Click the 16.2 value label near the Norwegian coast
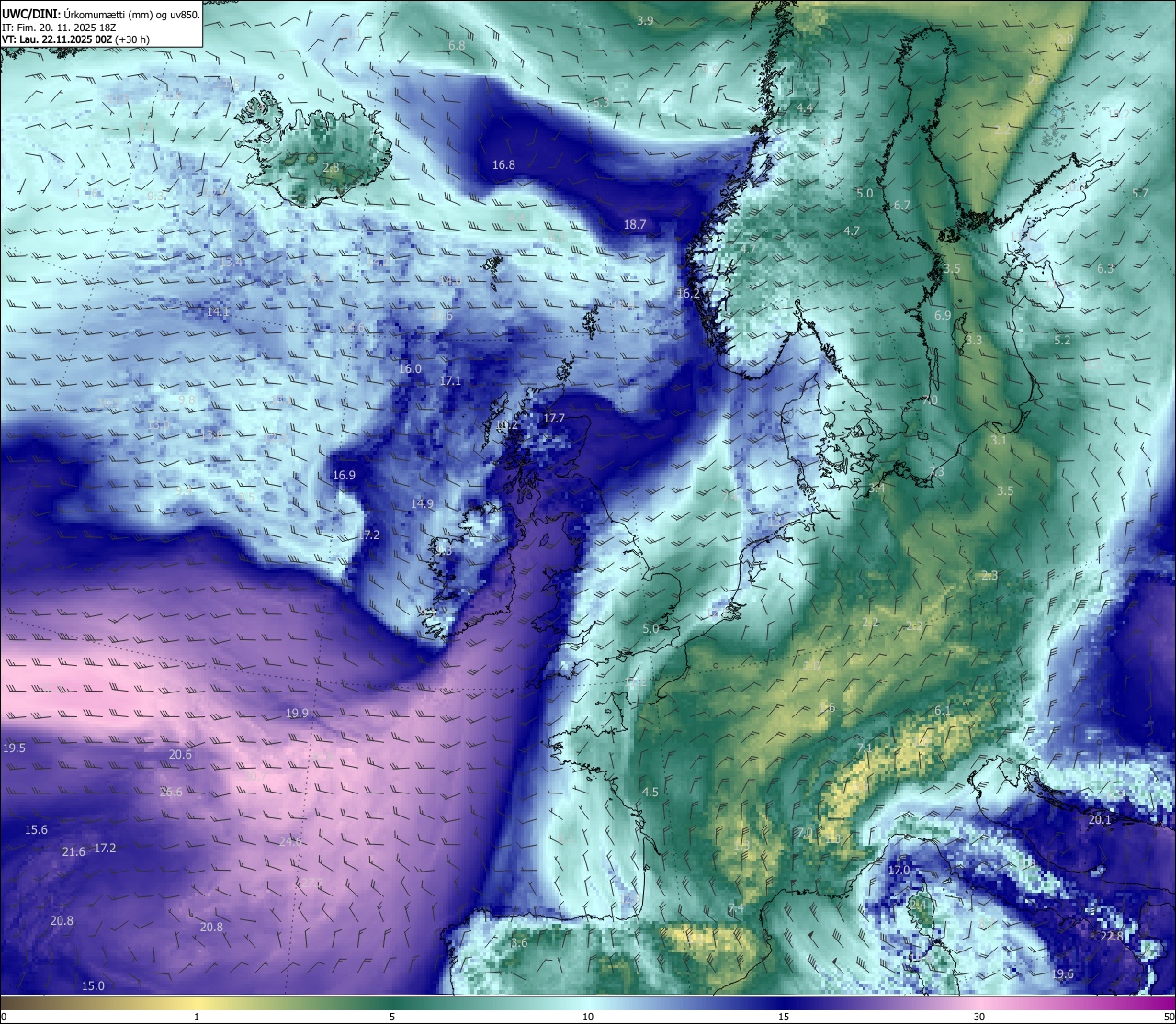Viewport: 1176px width, 1024px height. [688, 294]
